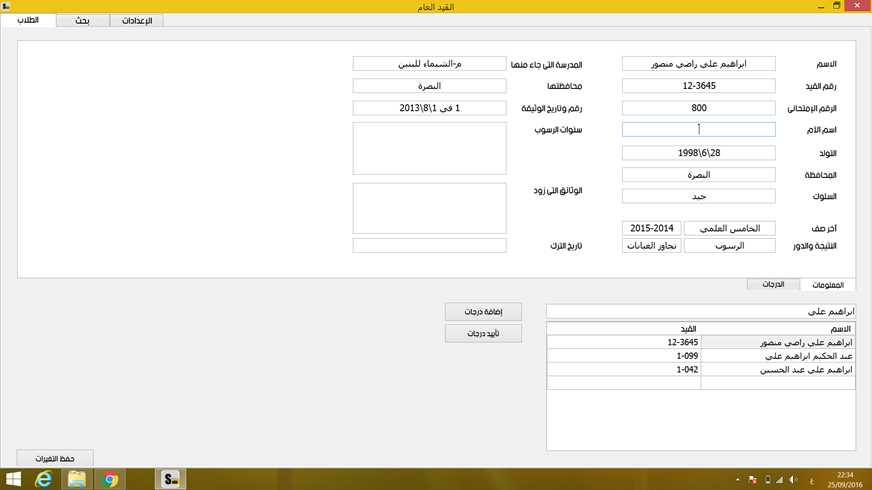This screenshot has width=872, height=490.
Task: Open the الإعدادات tab
Action: coord(136,20)
